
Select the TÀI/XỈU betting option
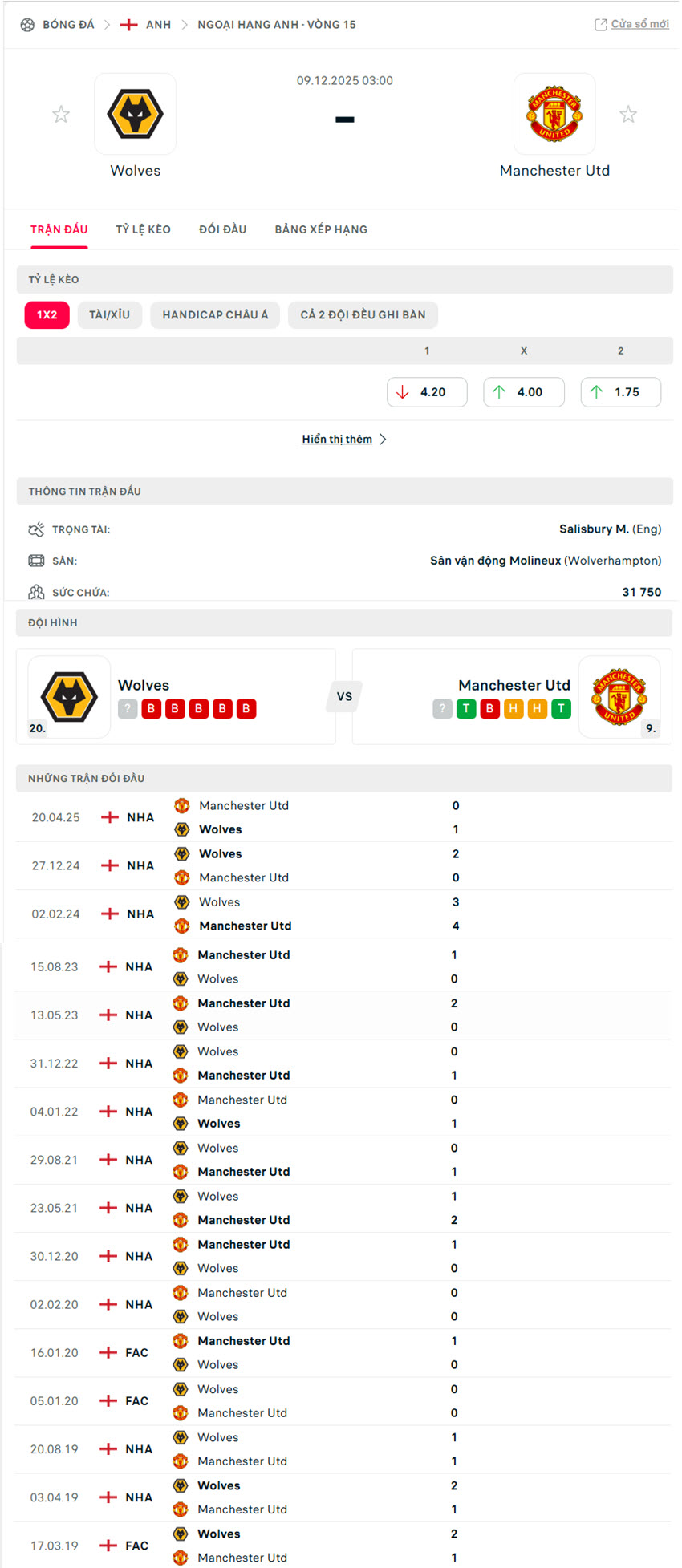coord(110,314)
